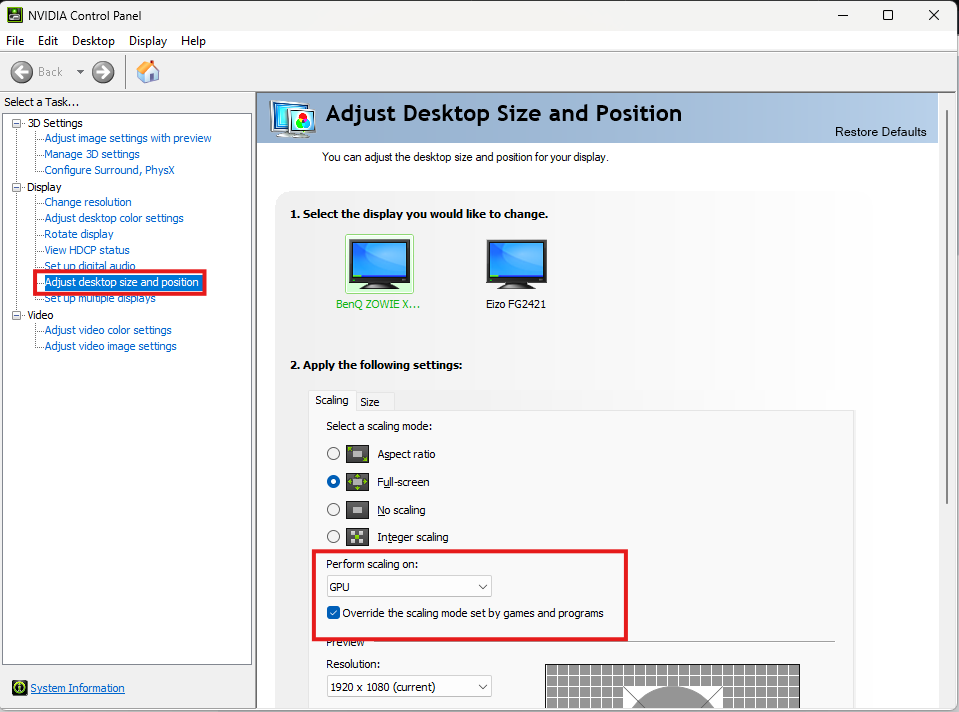The height and width of the screenshot is (712, 959).
Task: Select the Eizo FG2421 display monitor icon
Action: click(516, 264)
